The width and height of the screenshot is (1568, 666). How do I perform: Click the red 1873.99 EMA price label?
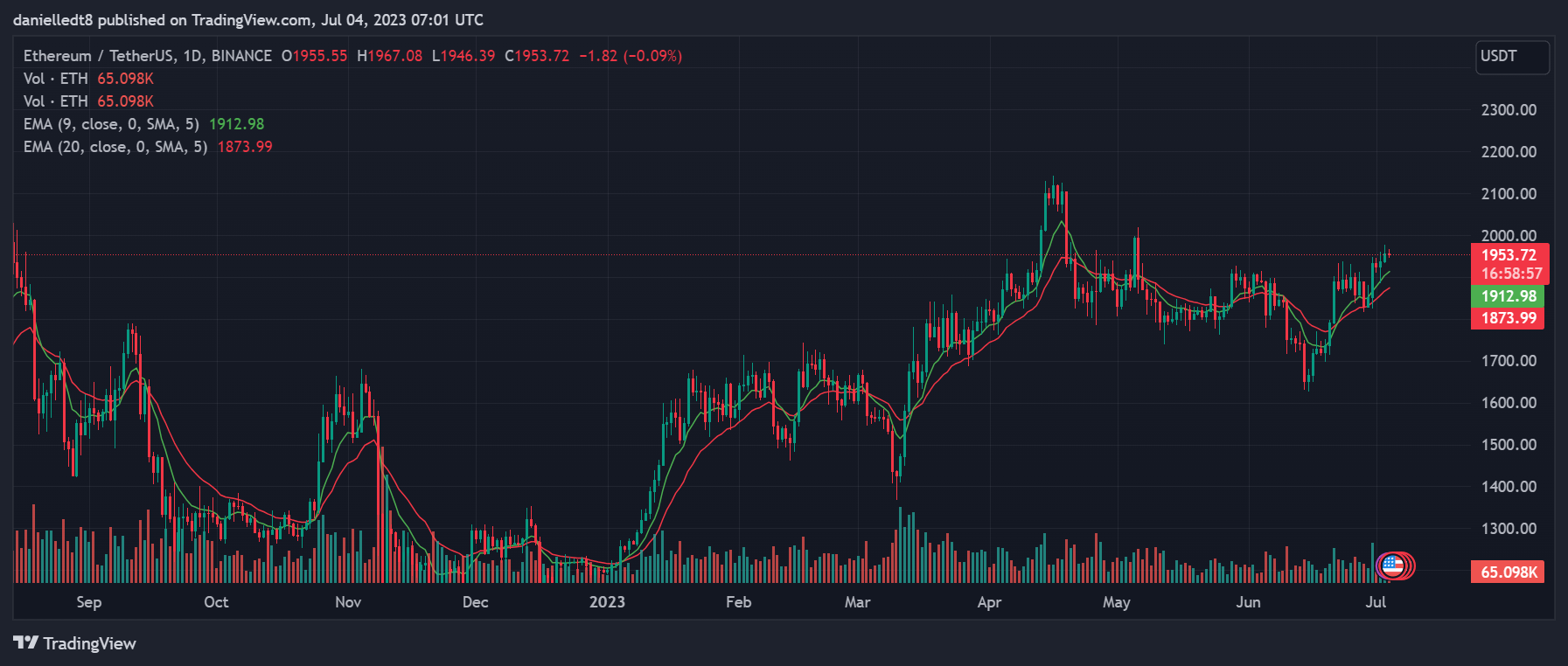point(1509,318)
